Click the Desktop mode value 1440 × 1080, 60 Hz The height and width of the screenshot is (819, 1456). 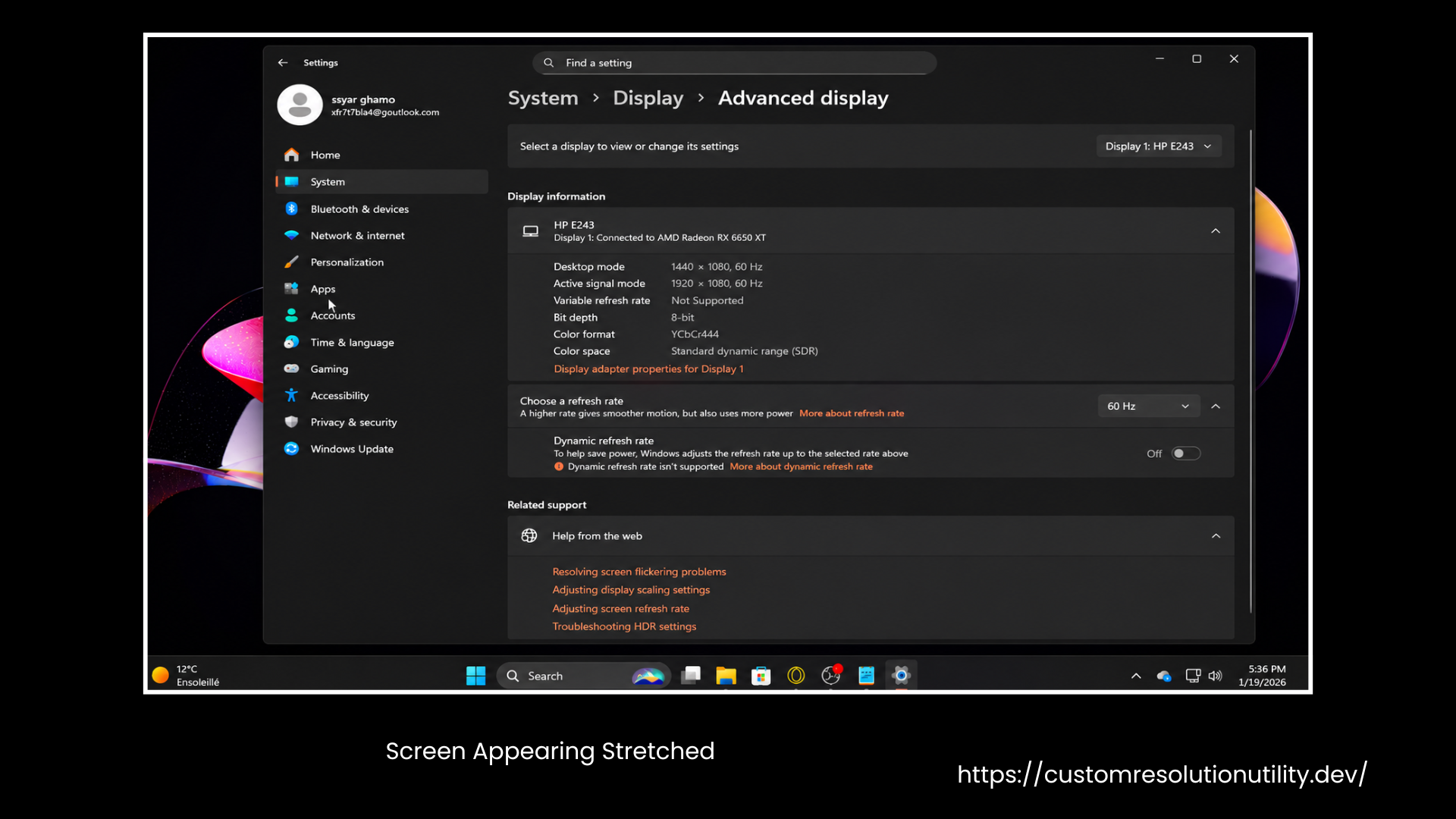[717, 267]
